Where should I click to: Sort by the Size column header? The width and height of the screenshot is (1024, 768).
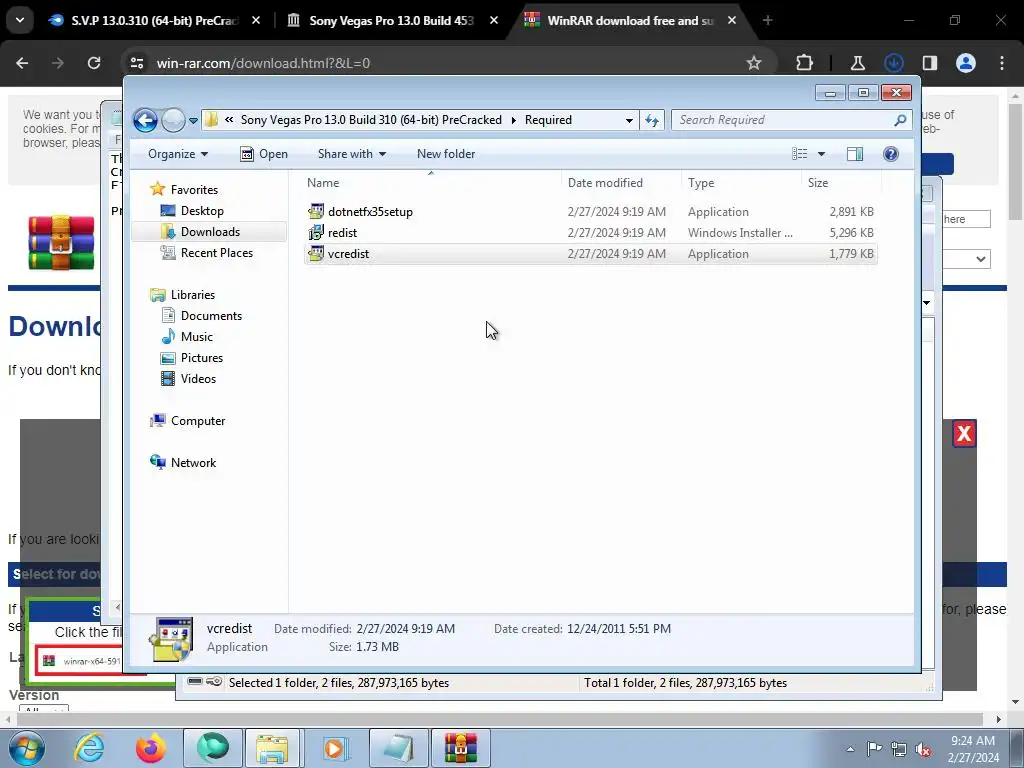[x=818, y=183]
